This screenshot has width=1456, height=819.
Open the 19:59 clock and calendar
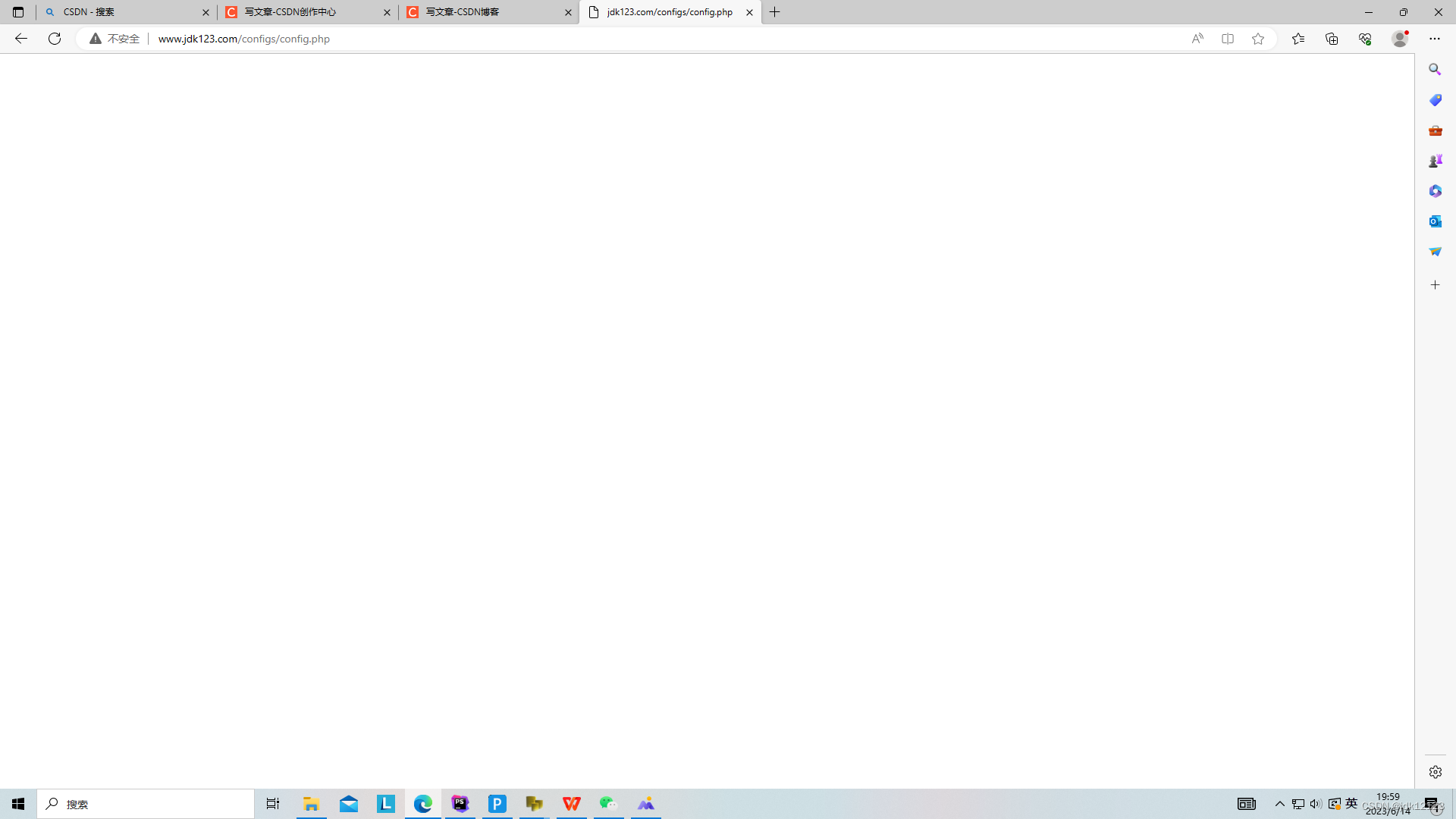pyautogui.click(x=1388, y=804)
